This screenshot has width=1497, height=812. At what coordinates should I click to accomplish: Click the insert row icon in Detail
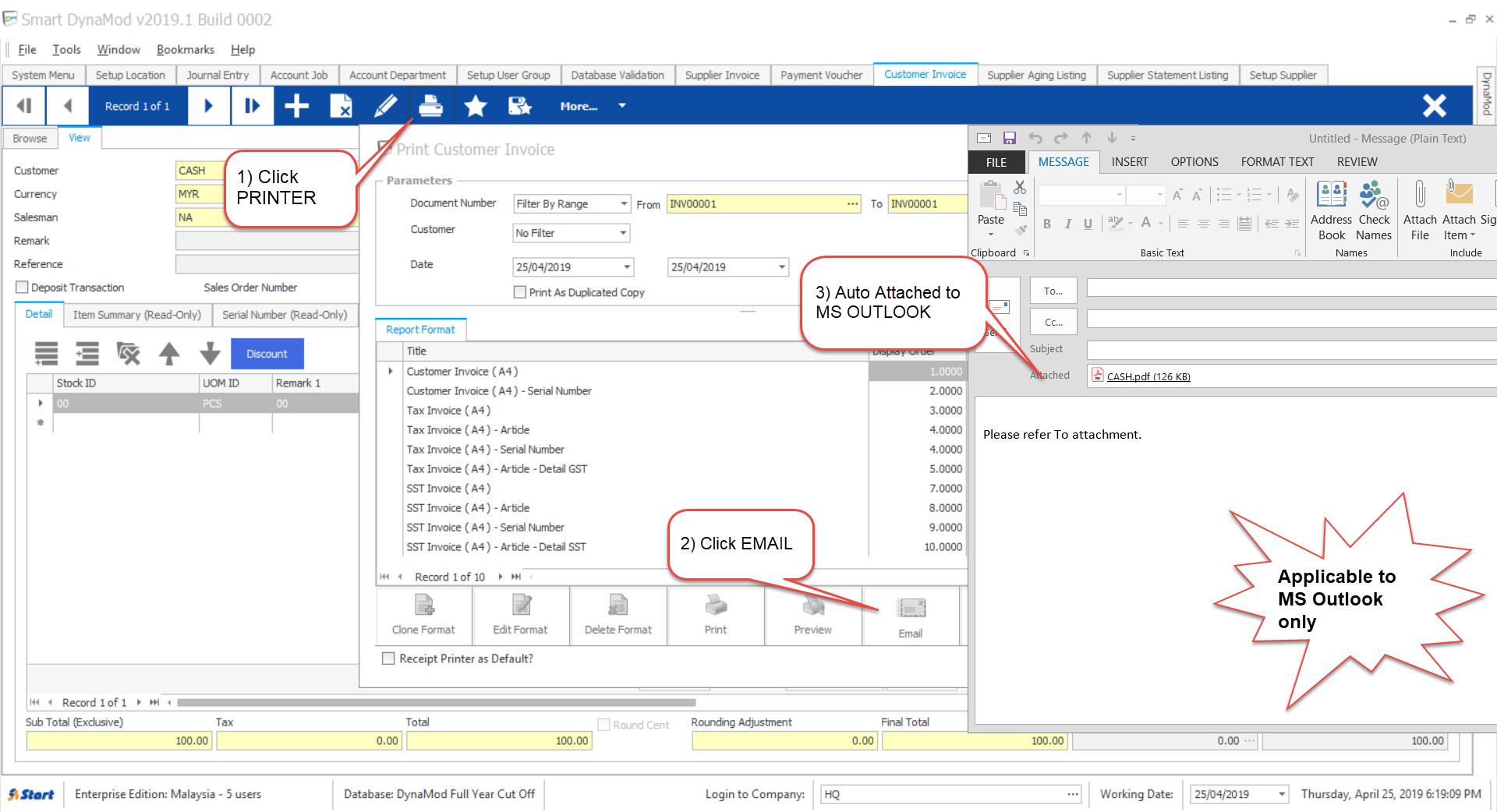(x=46, y=354)
